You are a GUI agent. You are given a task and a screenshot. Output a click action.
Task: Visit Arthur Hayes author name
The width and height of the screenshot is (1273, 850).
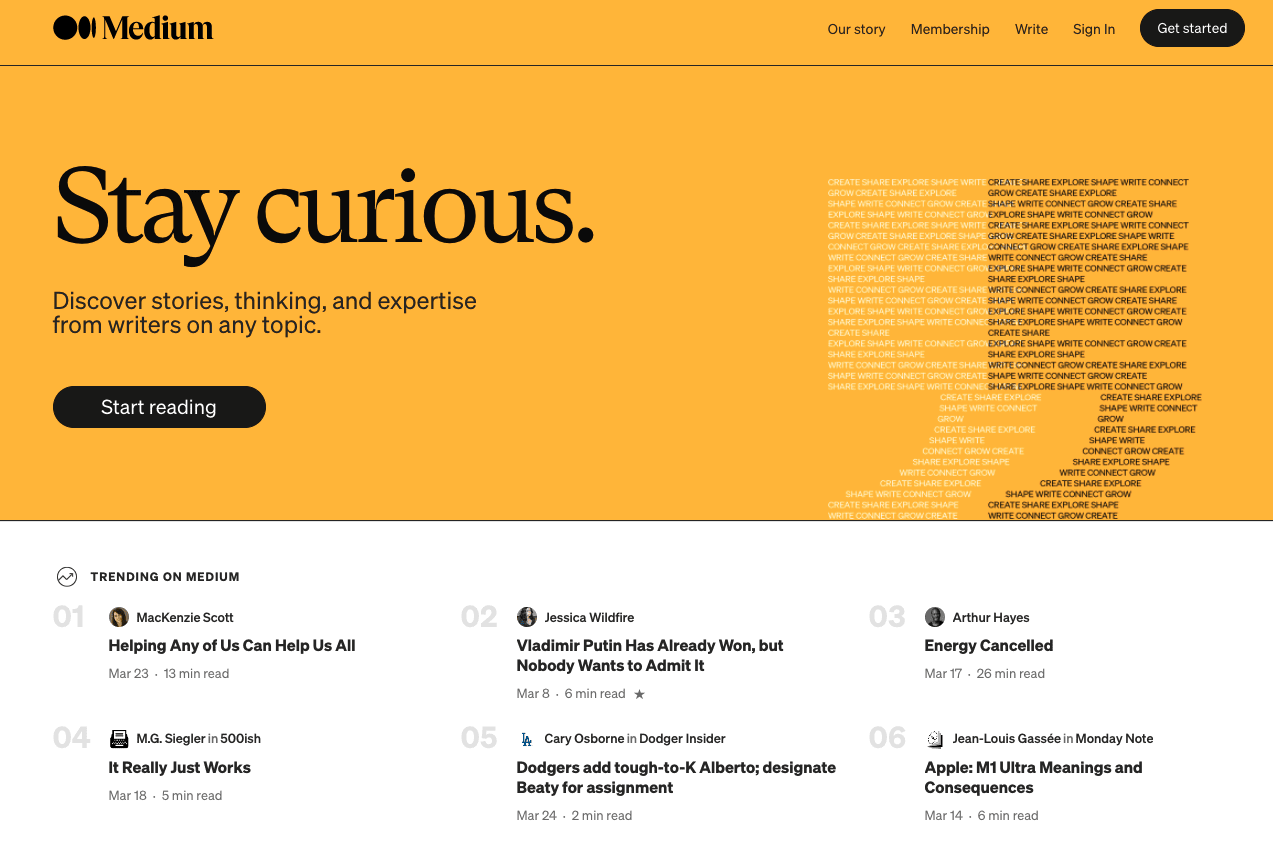point(991,618)
